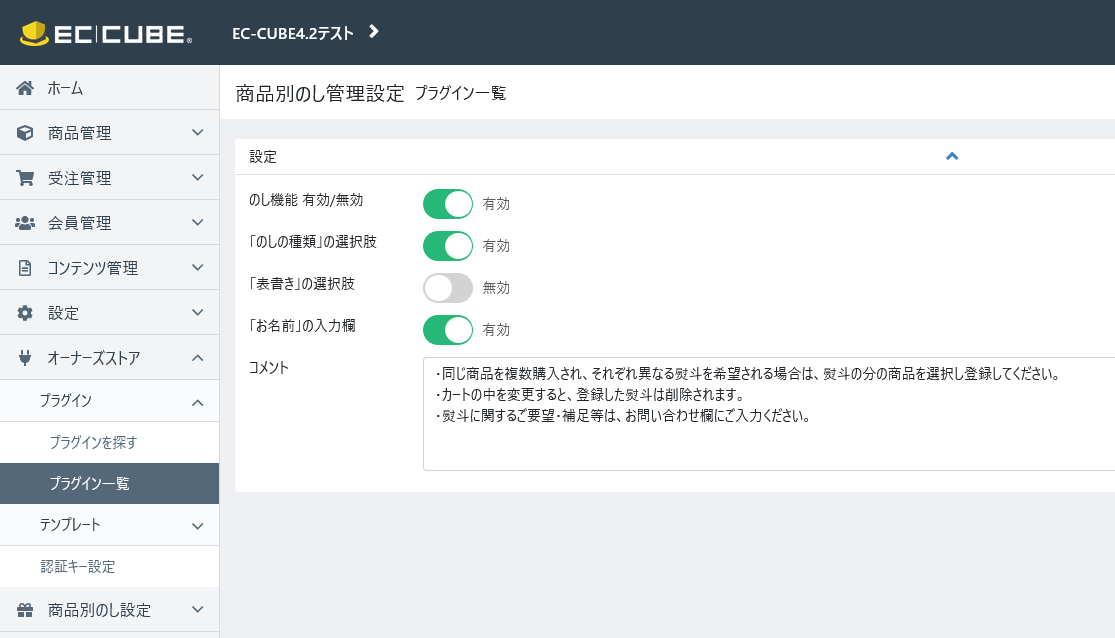Open the 認証キー設定 submenu item
Screen dimensions: 1115x638
110,566
